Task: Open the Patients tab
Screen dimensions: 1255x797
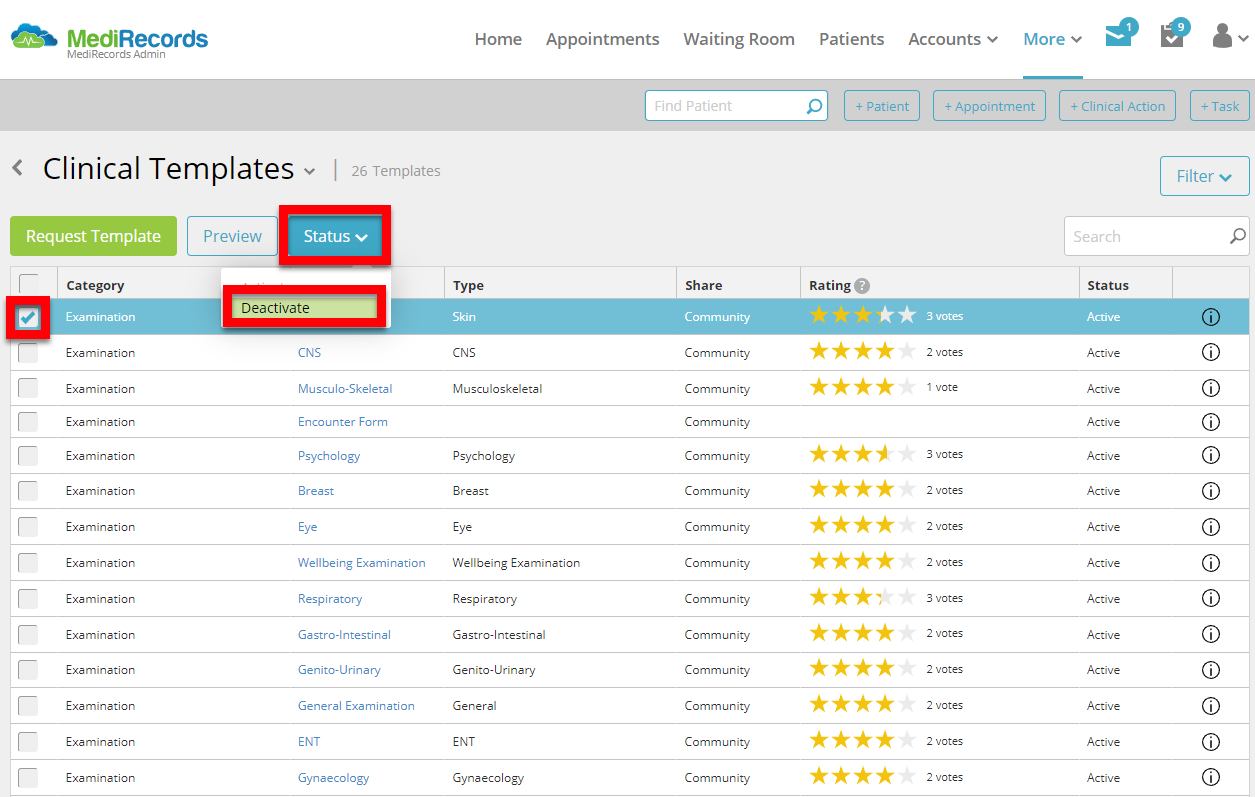Action: pyautogui.click(x=852, y=39)
